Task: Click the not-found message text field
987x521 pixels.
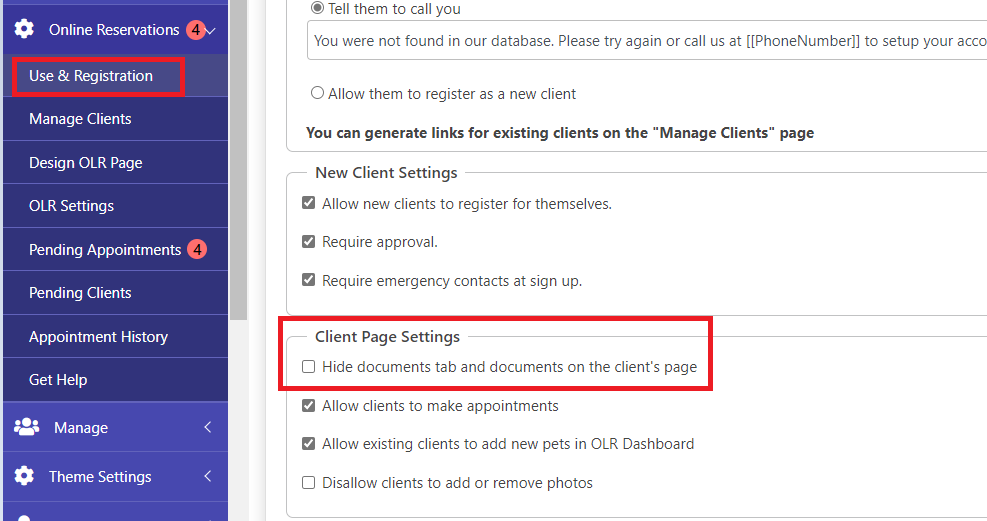Action: tap(647, 41)
